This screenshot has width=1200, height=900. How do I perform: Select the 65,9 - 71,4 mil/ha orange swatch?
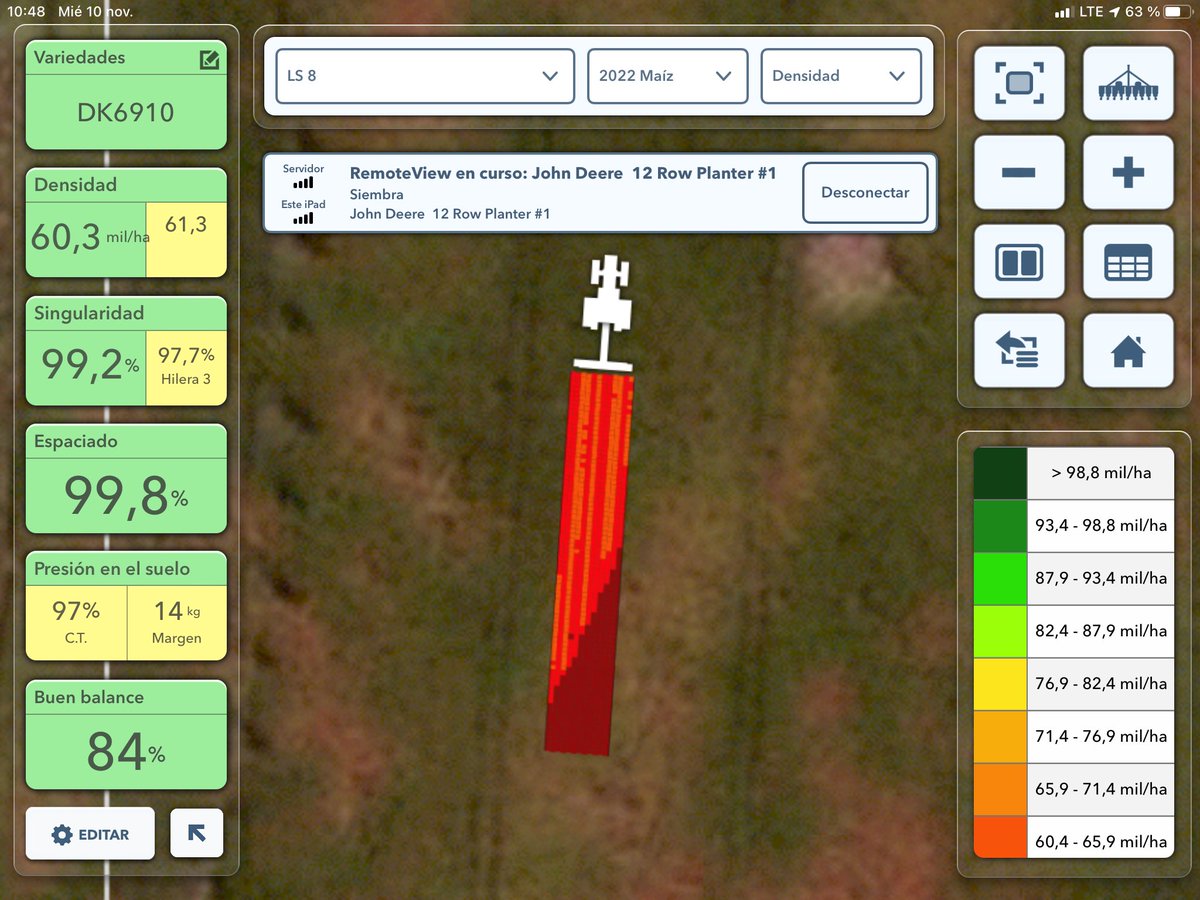click(1000, 790)
